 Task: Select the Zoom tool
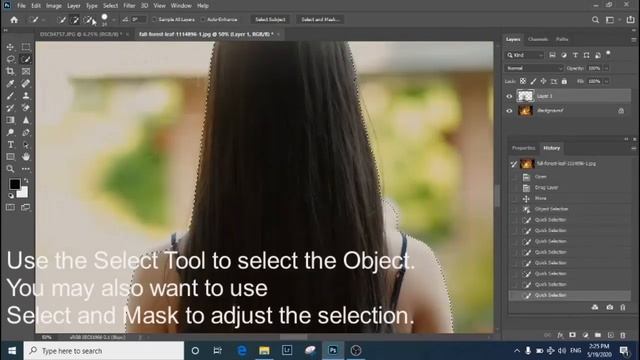click(10, 169)
